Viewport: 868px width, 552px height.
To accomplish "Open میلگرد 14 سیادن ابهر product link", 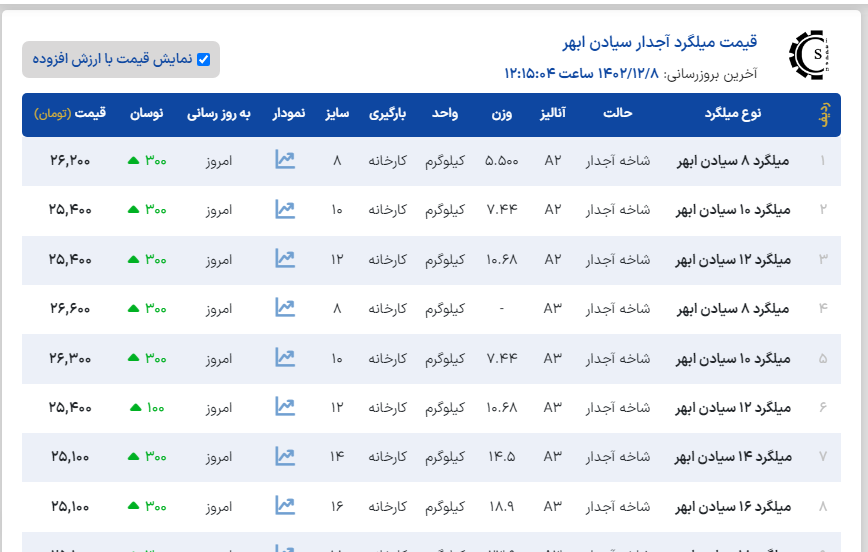I will (x=732, y=457).
